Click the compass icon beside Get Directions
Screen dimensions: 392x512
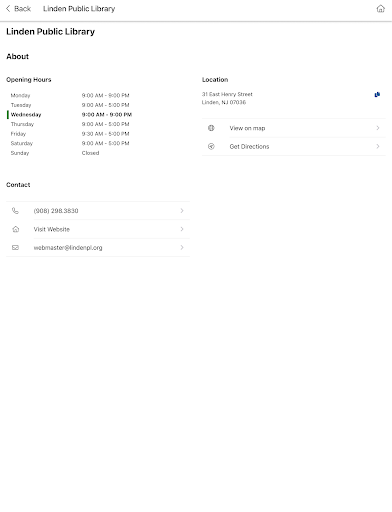[211, 146]
